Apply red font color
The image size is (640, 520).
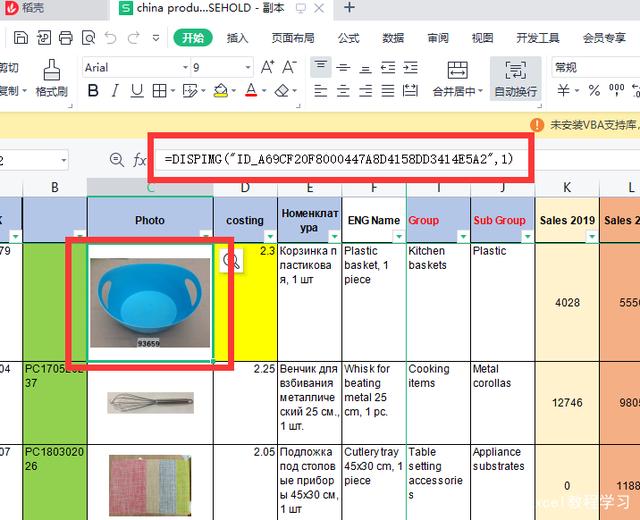[x=251, y=90]
